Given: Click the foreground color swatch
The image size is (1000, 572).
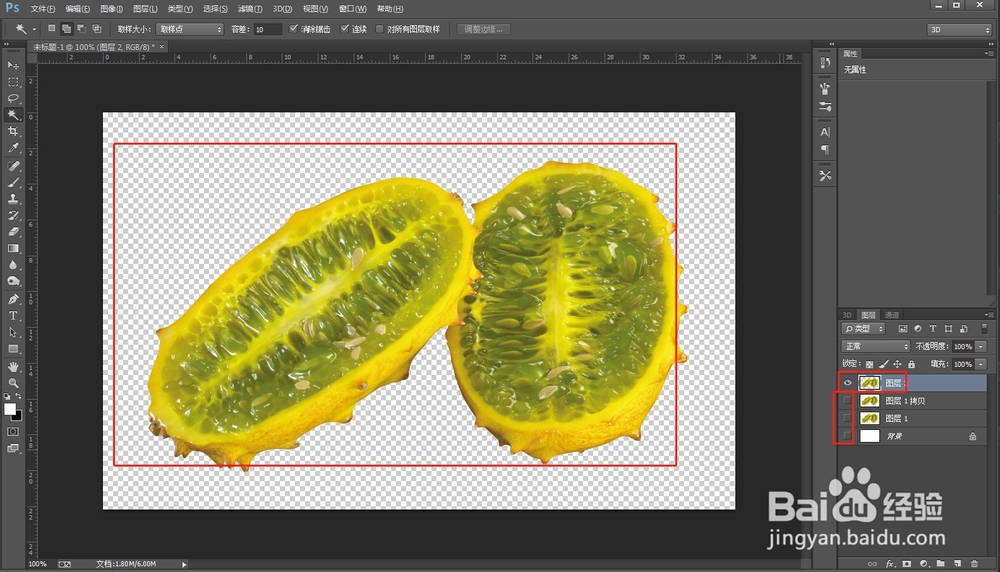Looking at the screenshot, I should click(10, 409).
